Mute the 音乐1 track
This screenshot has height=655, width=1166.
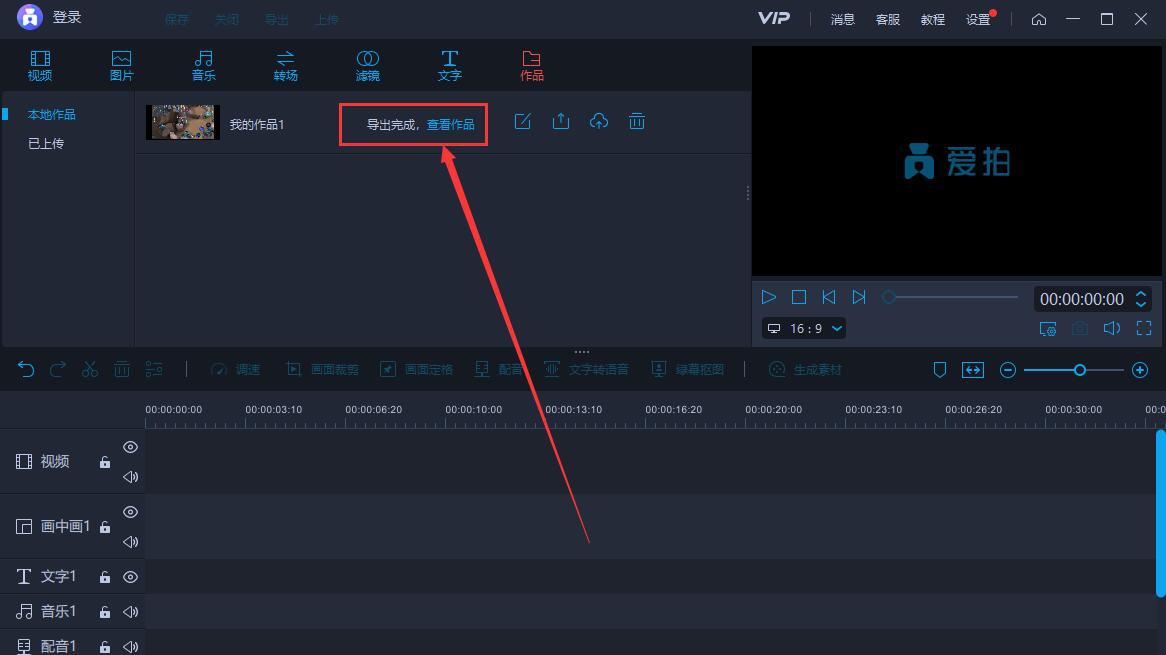point(130,612)
